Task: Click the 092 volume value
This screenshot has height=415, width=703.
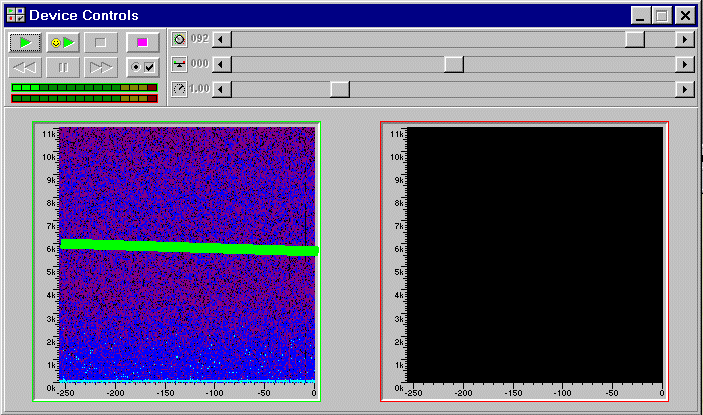Action: [200, 39]
